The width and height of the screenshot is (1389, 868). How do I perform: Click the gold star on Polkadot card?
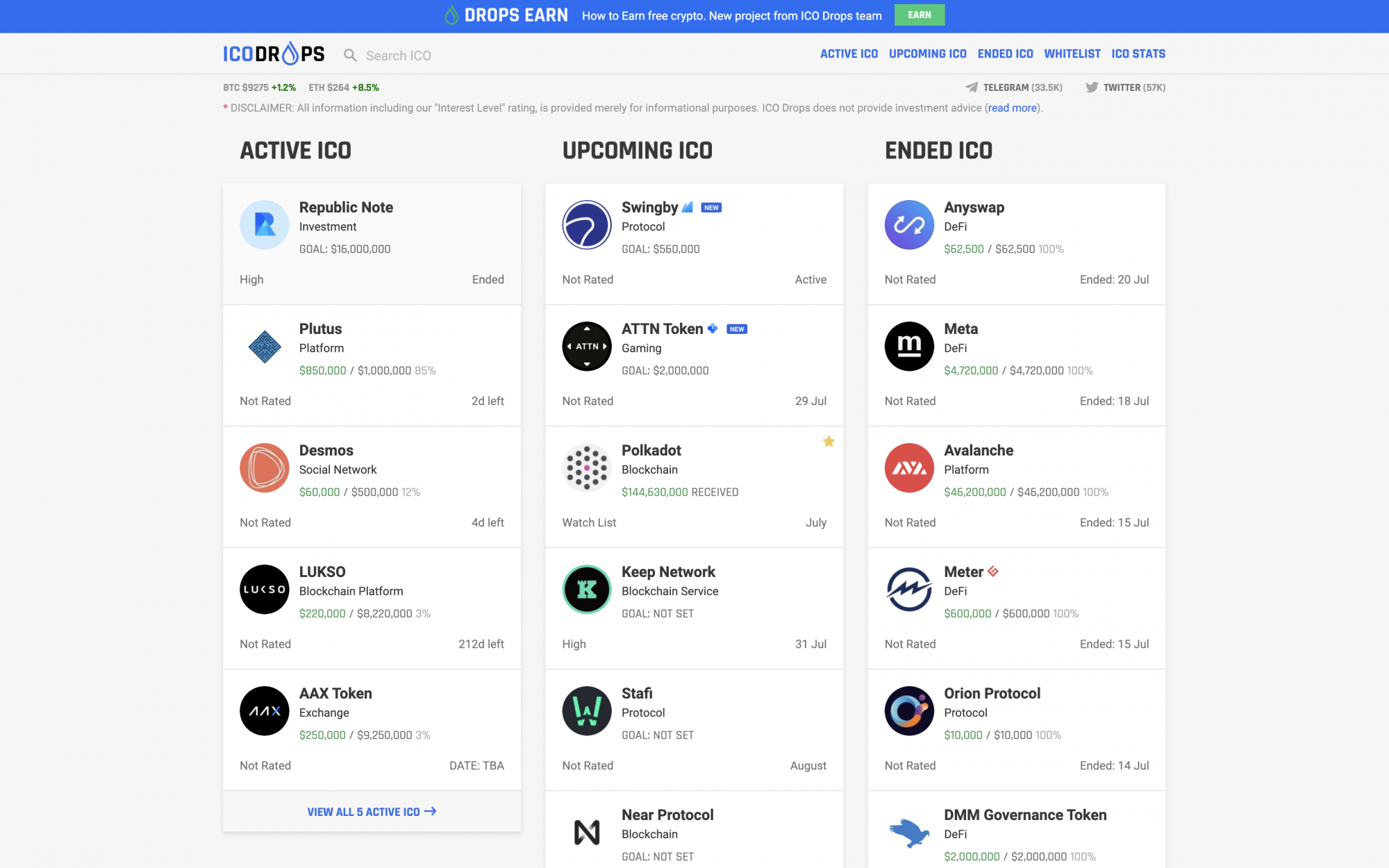coord(829,442)
